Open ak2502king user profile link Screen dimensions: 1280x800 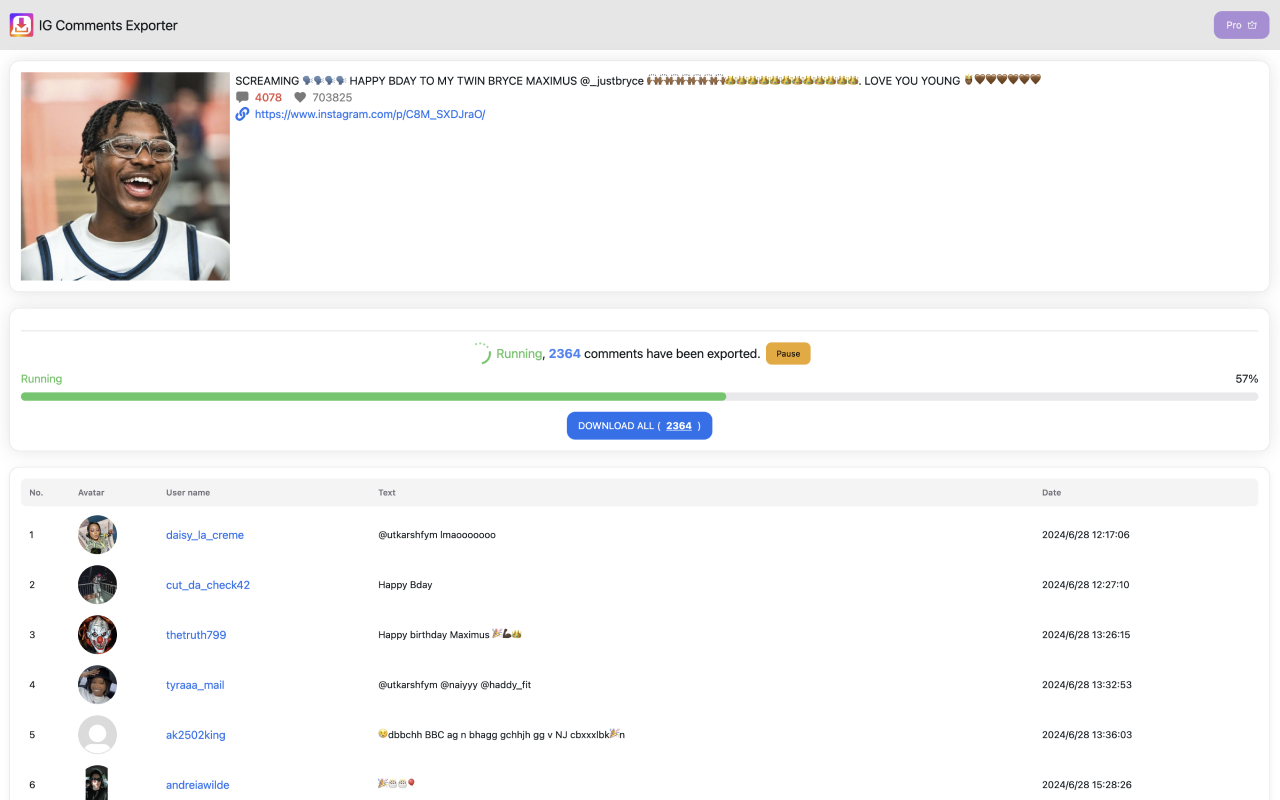196,735
